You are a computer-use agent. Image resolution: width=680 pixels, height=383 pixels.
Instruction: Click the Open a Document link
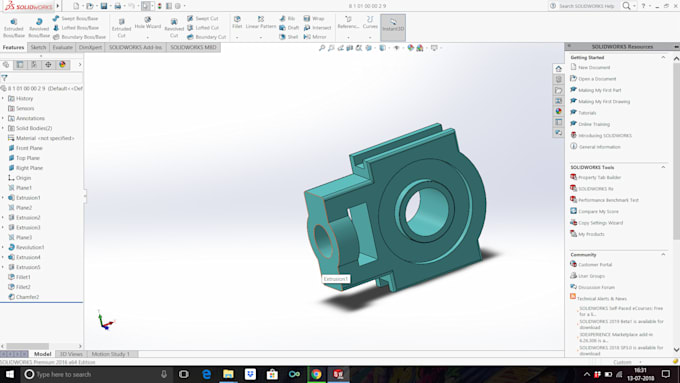click(x=597, y=79)
